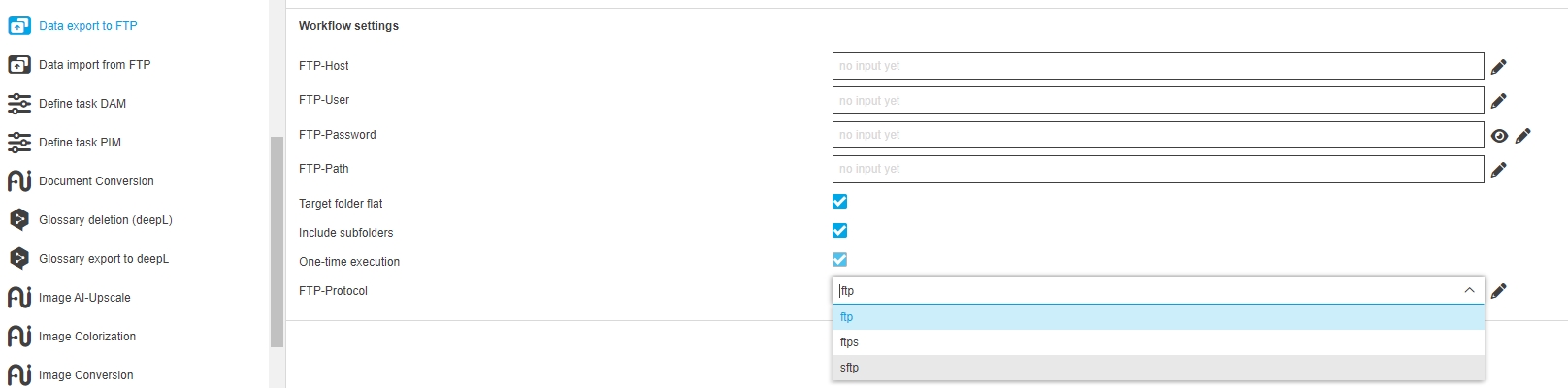Click into the FTP-Host input field

[x=1158, y=66]
